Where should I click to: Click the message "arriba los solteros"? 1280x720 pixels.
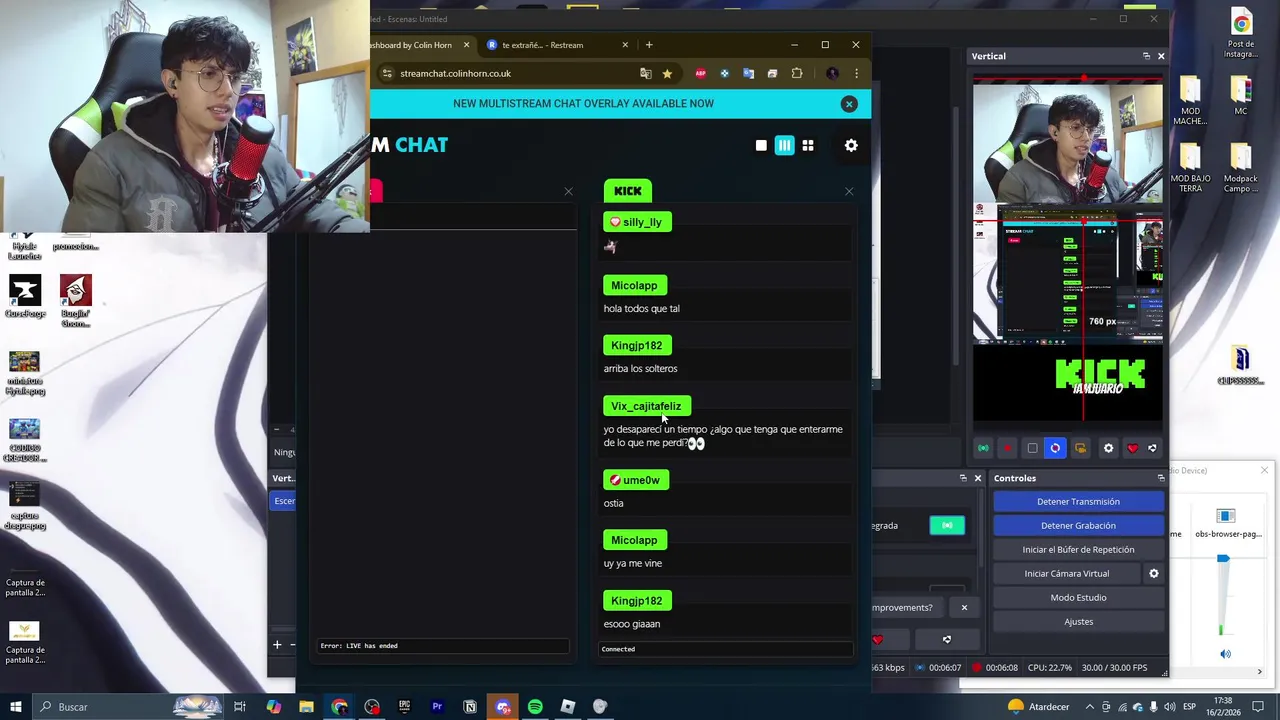pos(640,369)
